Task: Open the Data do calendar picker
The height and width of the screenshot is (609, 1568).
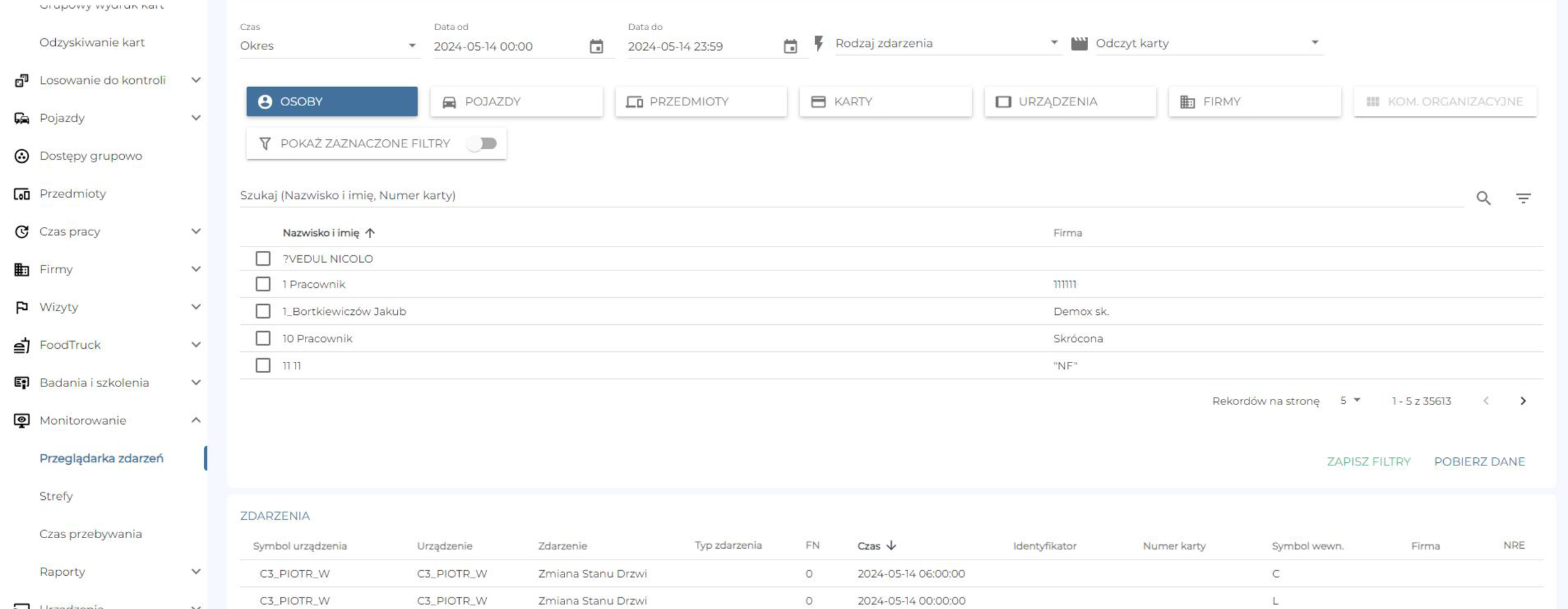Action: (790, 46)
